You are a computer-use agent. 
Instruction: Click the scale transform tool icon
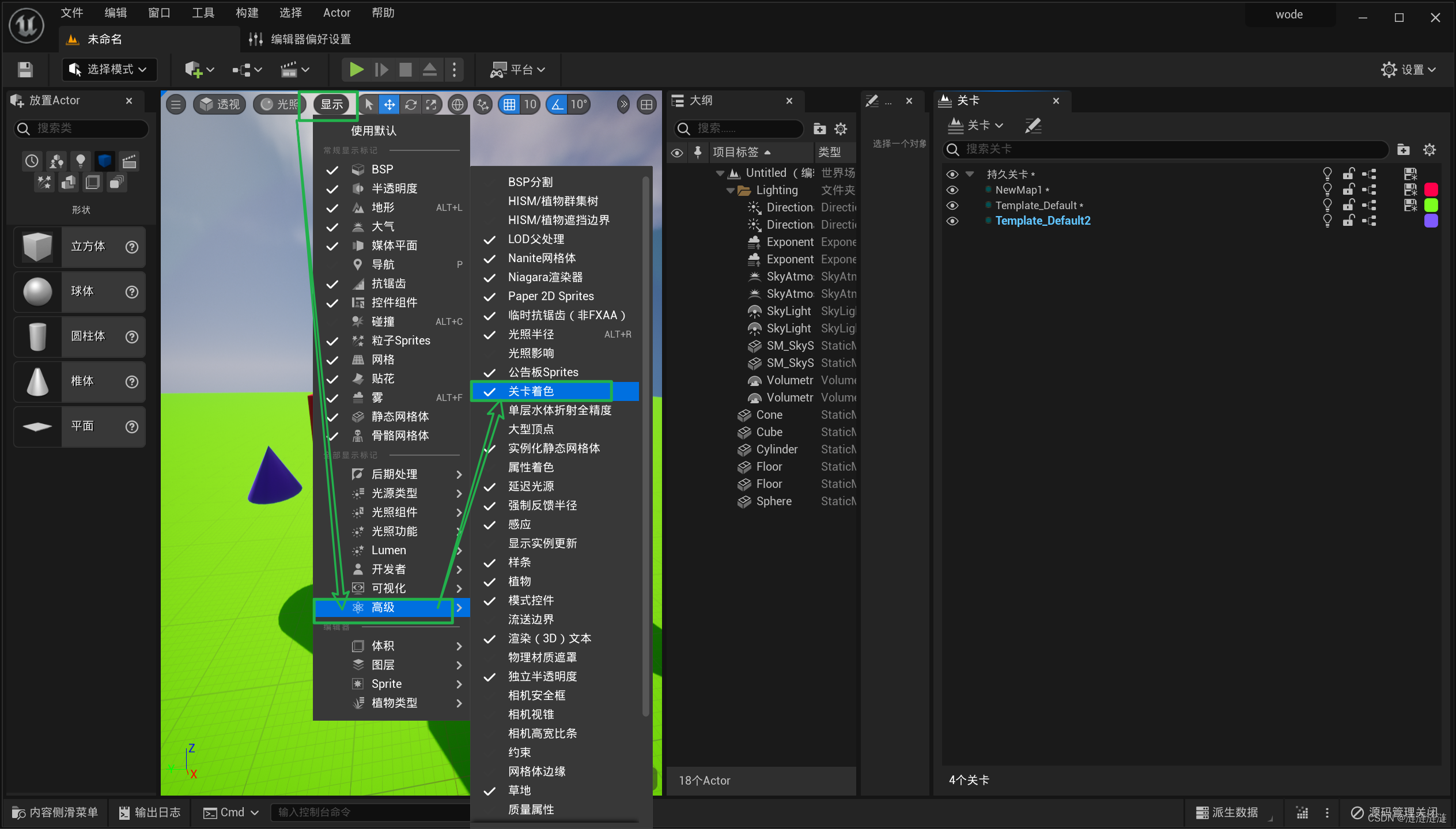[x=431, y=104]
